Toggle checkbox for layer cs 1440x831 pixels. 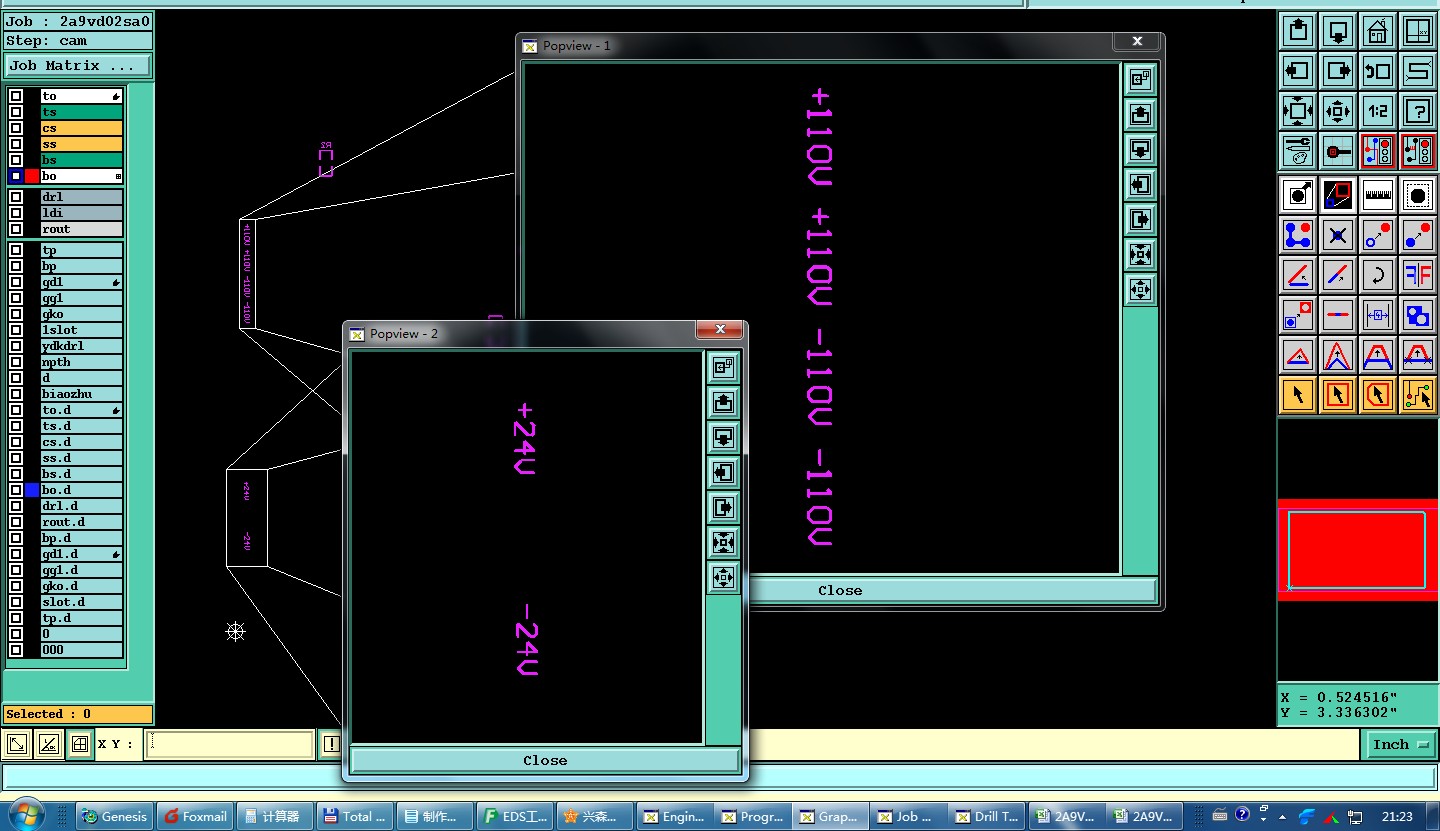pos(16,129)
